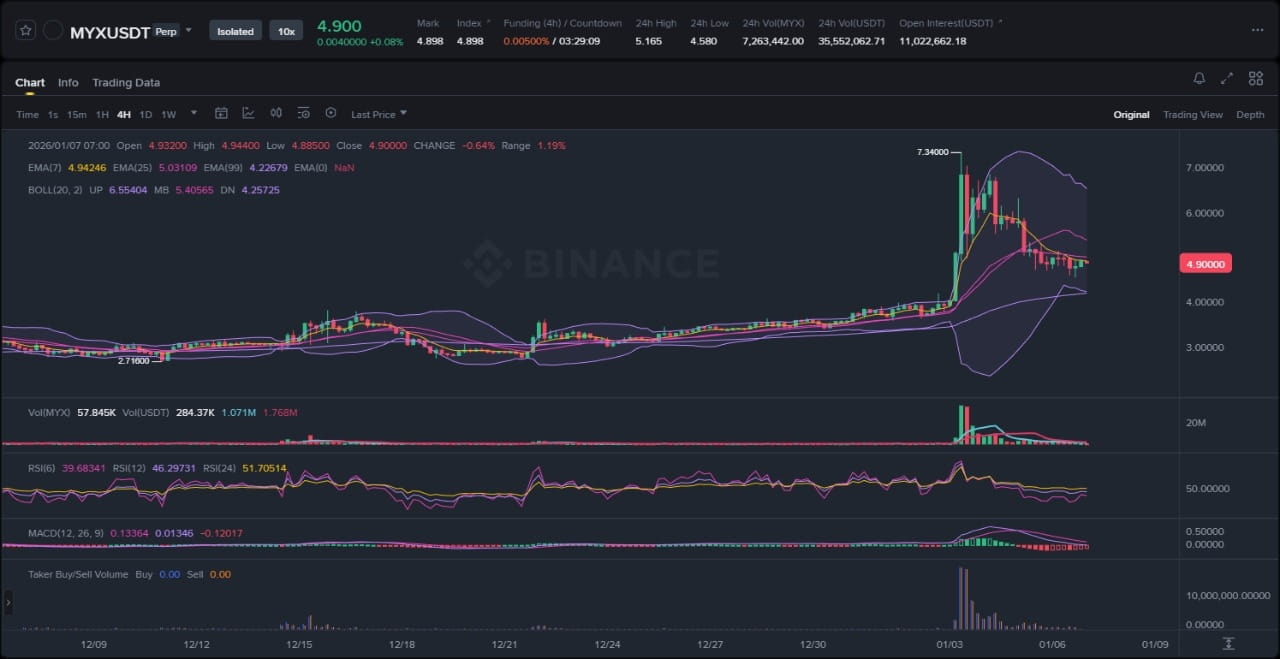Click the Perp contract type badge
Screen dimensions: 1280x659
click(x=166, y=31)
